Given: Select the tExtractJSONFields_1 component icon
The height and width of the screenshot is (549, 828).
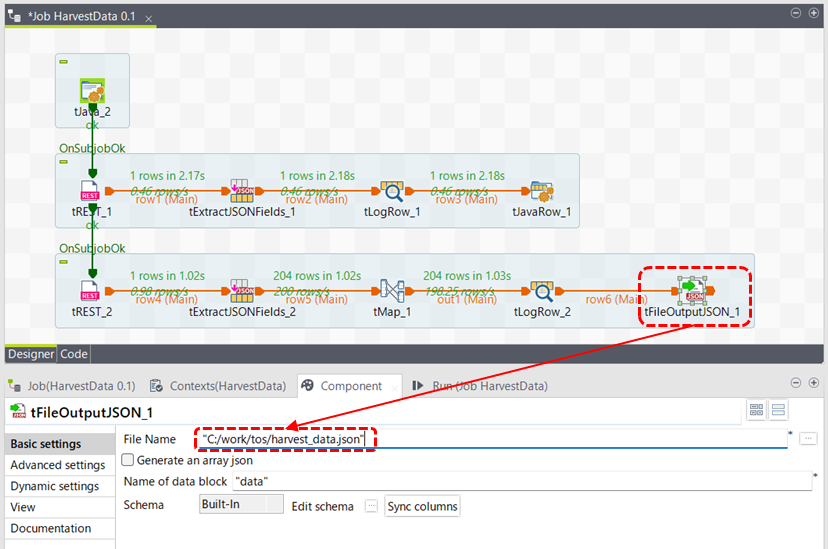Looking at the screenshot, I should (242, 191).
